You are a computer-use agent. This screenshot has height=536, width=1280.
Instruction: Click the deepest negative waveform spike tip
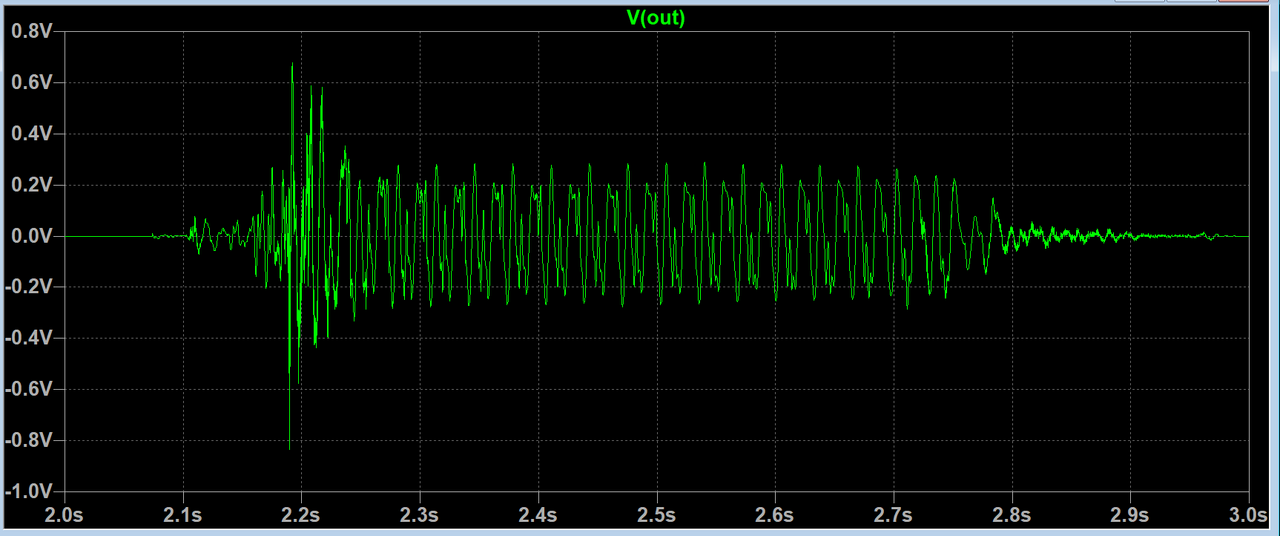pos(289,448)
